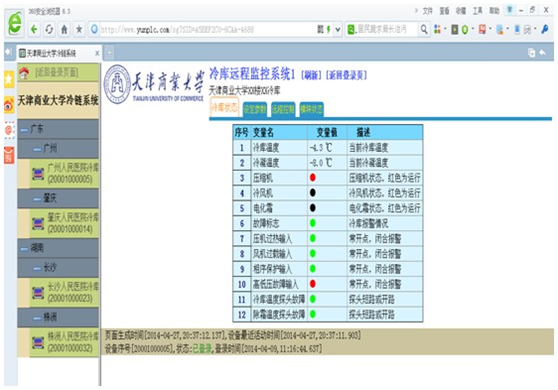The height and width of the screenshot is (390, 558).
Task: Select 广州人民医院冷库 device icon
Action: (x=38, y=174)
